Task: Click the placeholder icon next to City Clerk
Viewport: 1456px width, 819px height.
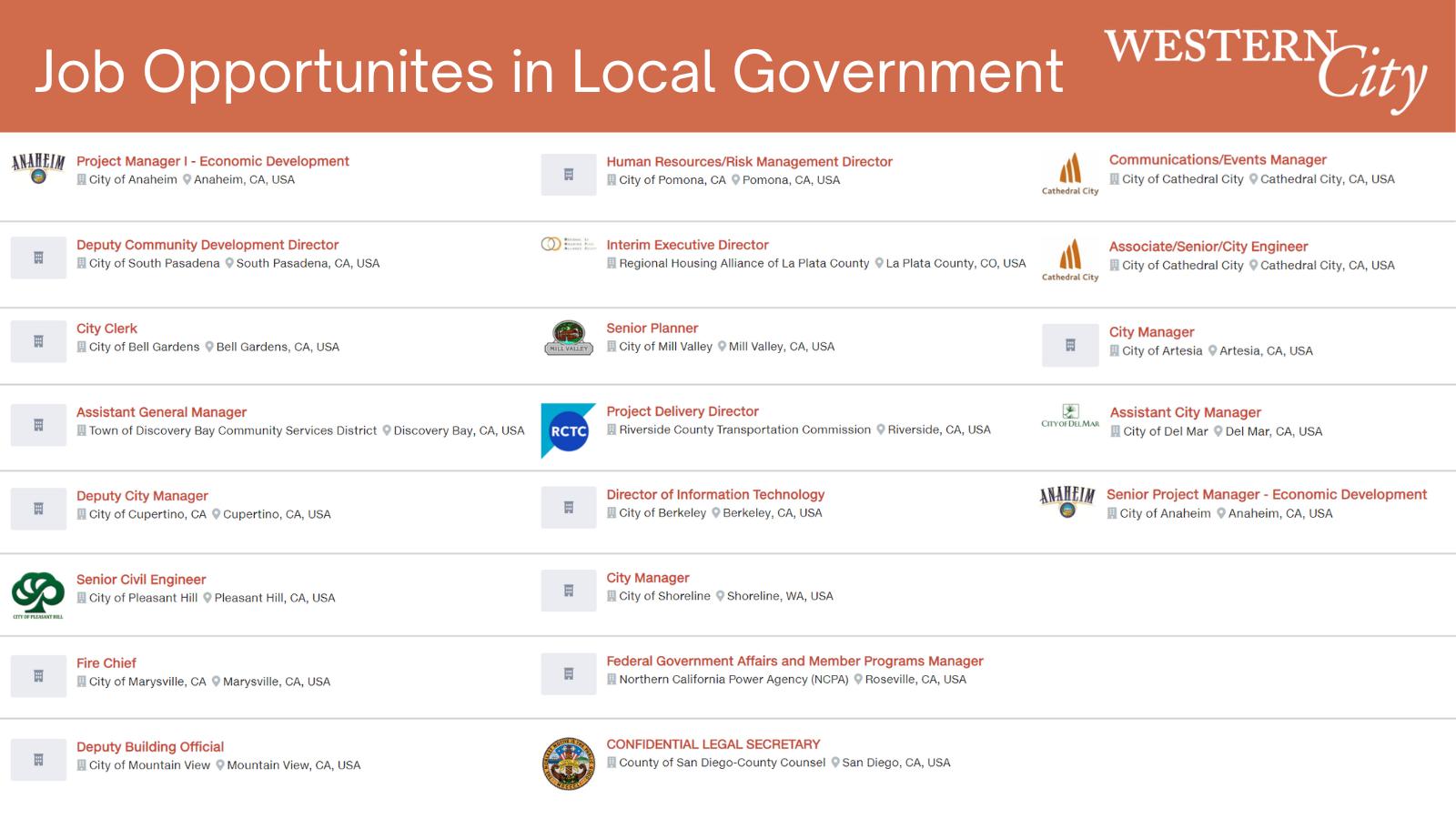Action: point(38,341)
